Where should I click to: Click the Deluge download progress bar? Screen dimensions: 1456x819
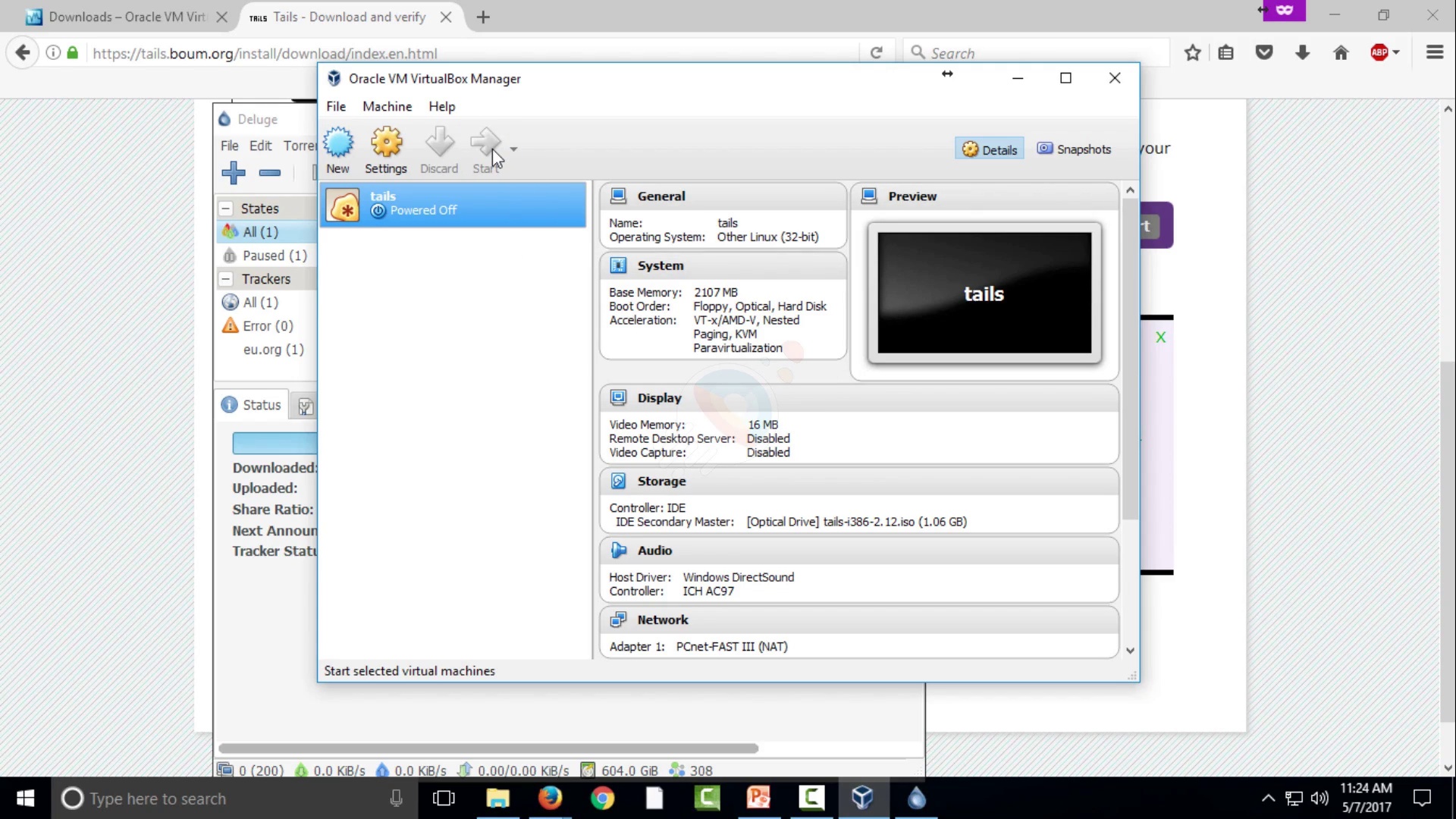[275, 443]
